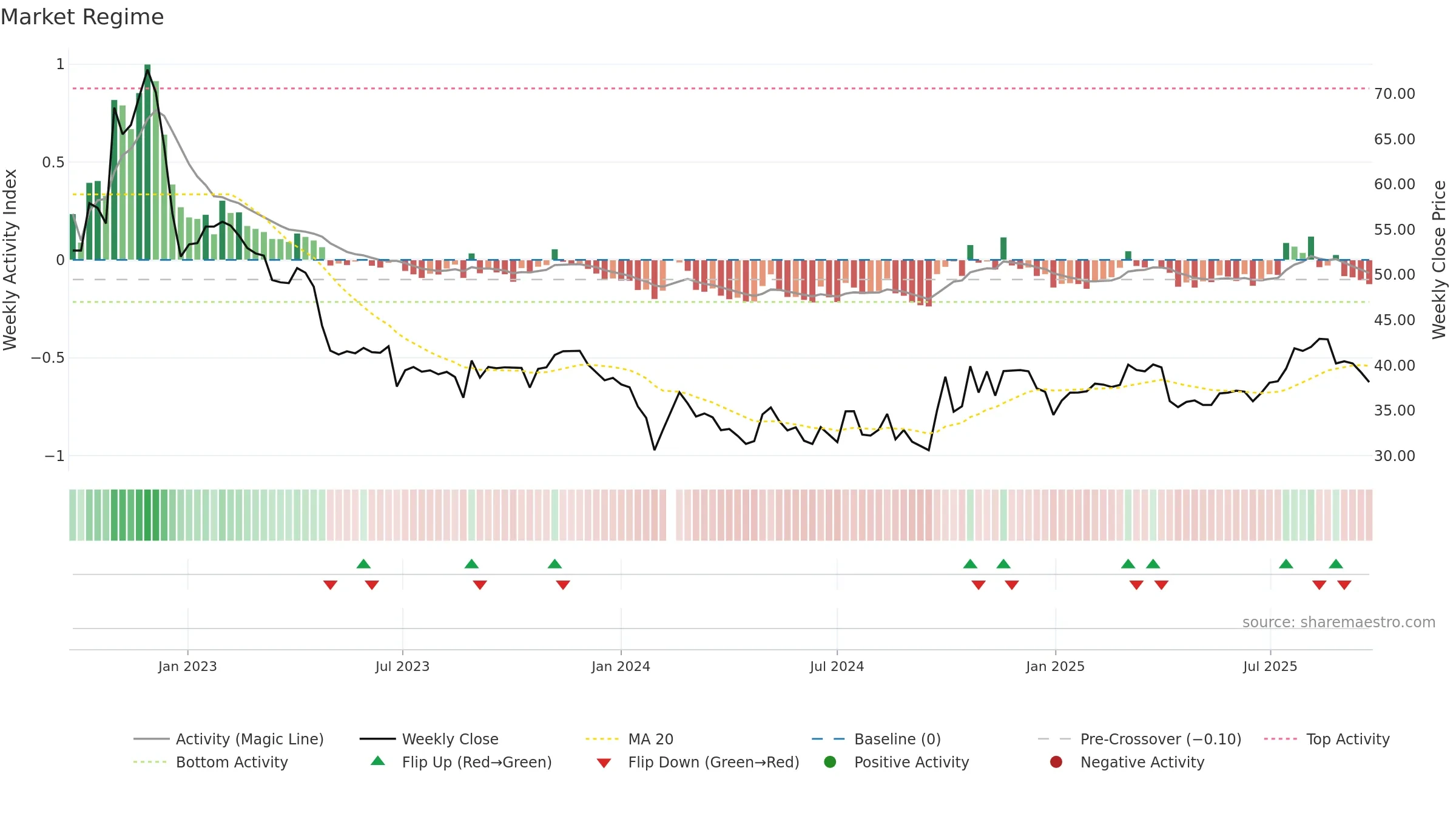Click the 40.00 price axis tick
Screen dimensions: 1456x819
[x=1394, y=365]
